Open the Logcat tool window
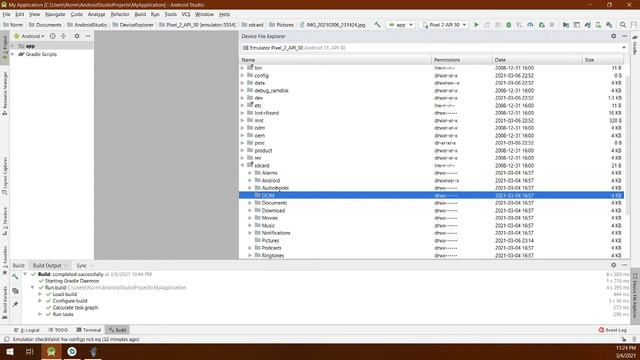 click(x=27, y=330)
